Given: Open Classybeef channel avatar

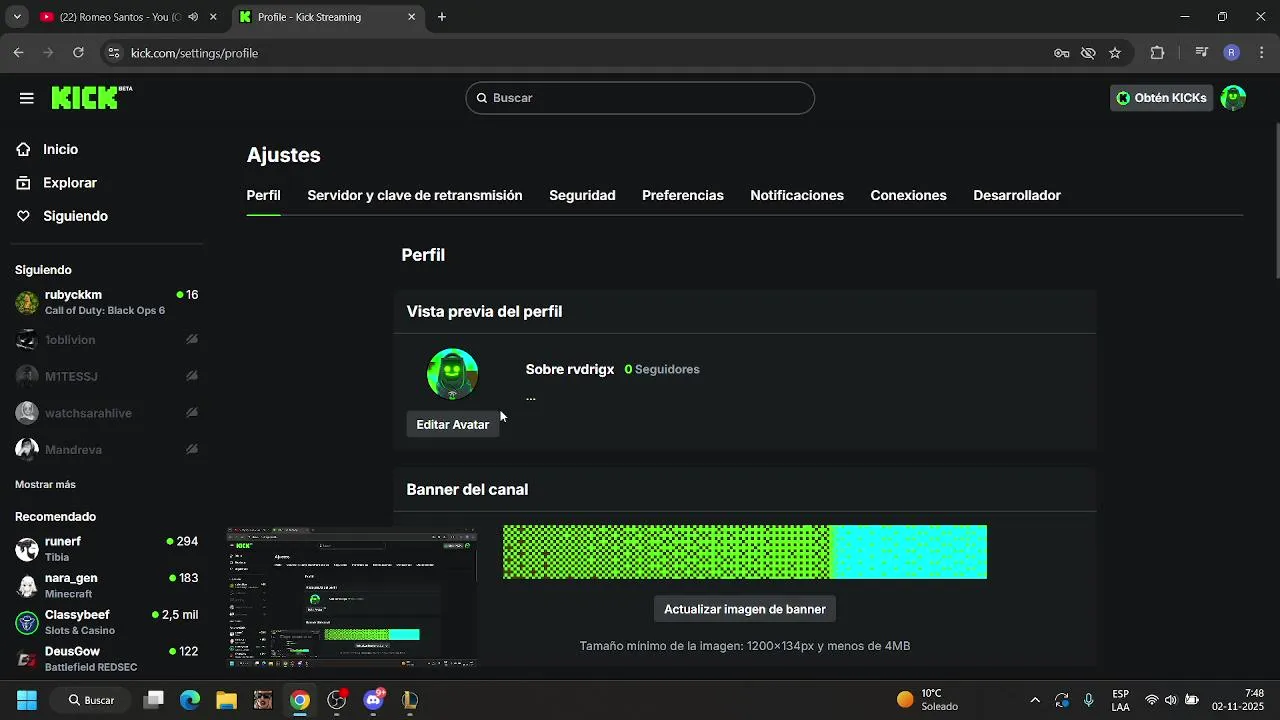Looking at the screenshot, I should pos(27,622).
